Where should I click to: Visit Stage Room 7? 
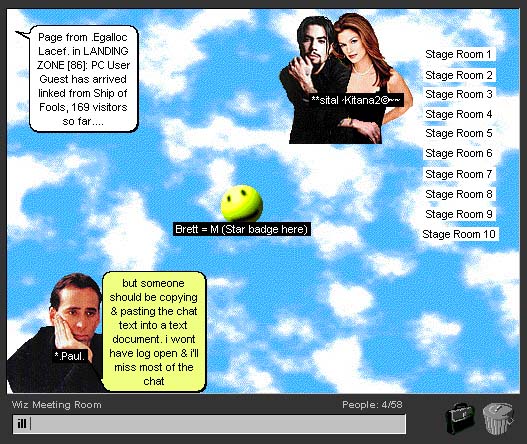click(458, 174)
